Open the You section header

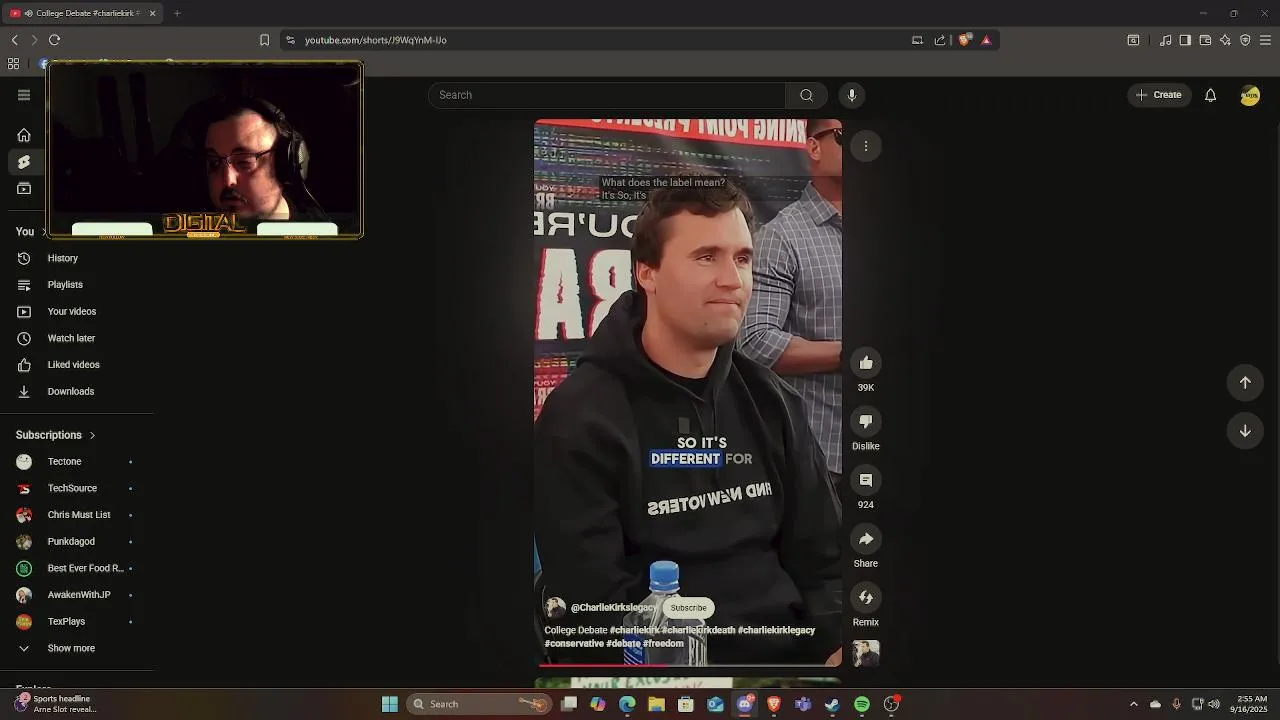click(25, 231)
